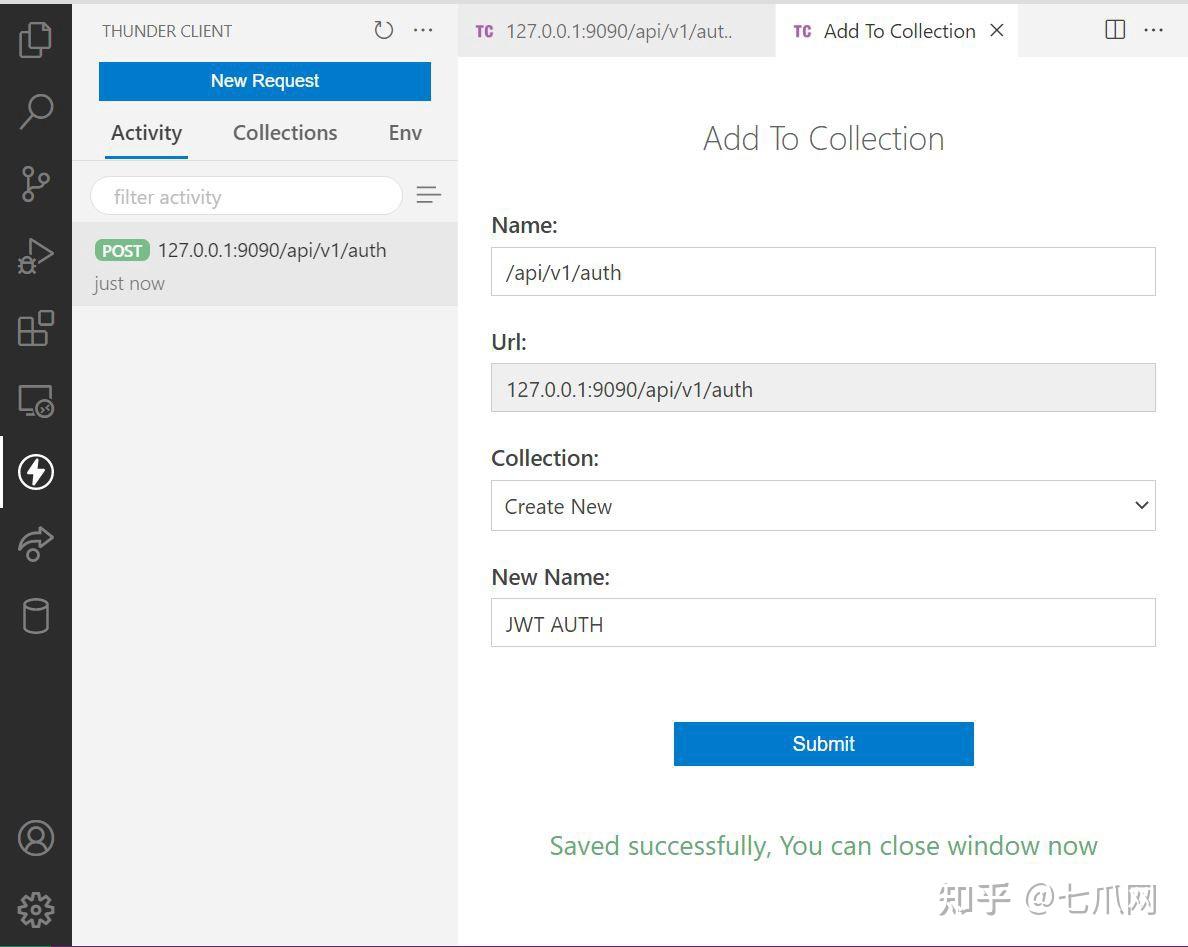
Task: Open Remote Explorer view
Action: [x=36, y=401]
